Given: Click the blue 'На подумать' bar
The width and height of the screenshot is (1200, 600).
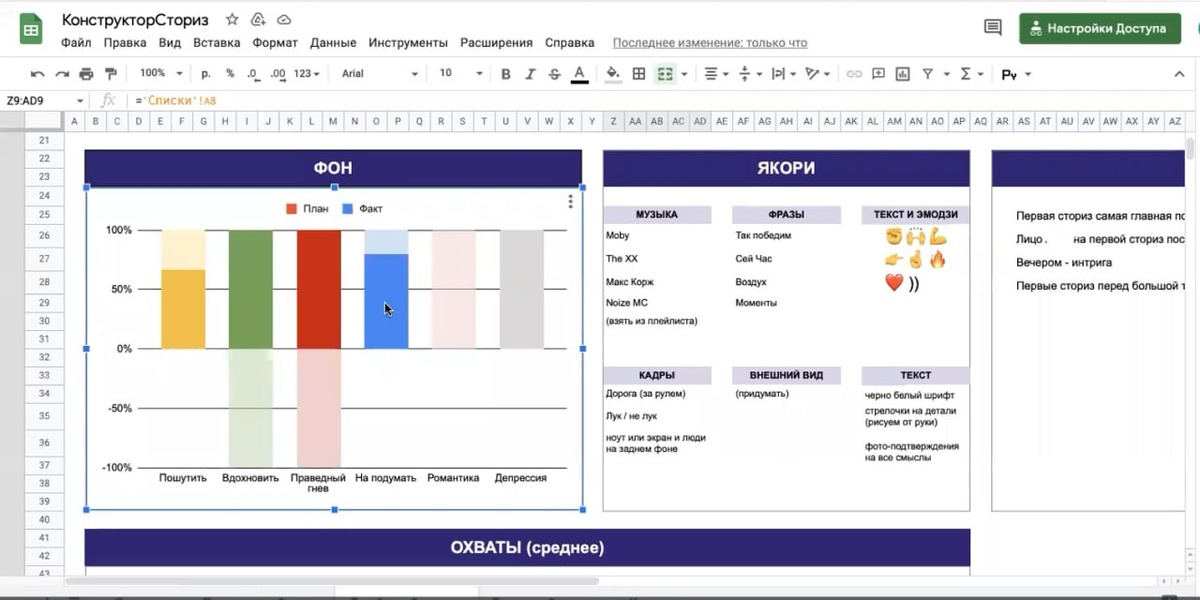Looking at the screenshot, I should (386, 301).
